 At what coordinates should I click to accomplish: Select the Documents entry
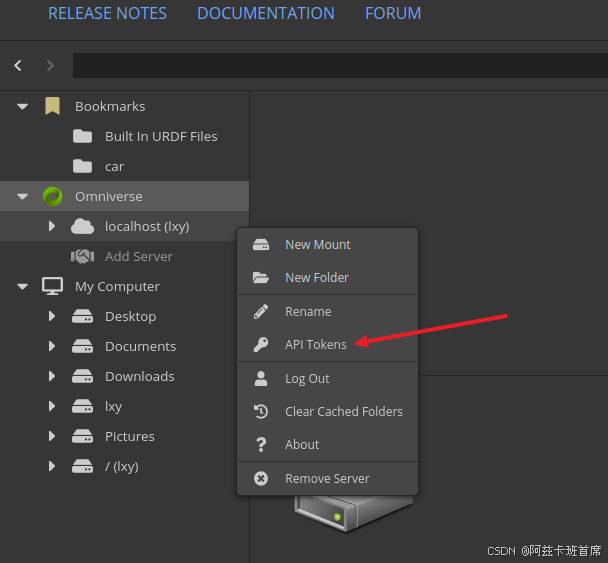pyautogui.click(x=140, y=346)
